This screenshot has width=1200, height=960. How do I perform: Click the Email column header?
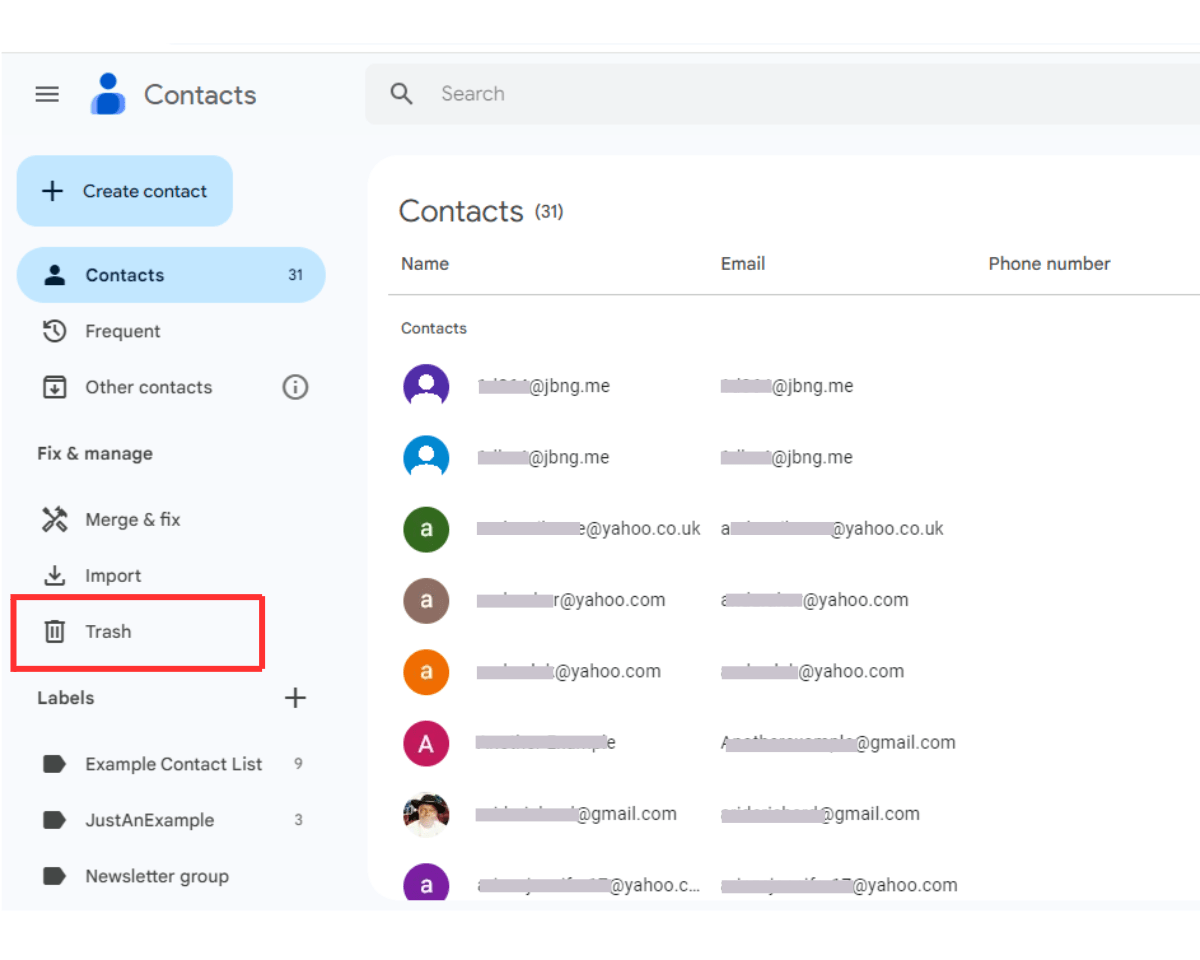743,264
